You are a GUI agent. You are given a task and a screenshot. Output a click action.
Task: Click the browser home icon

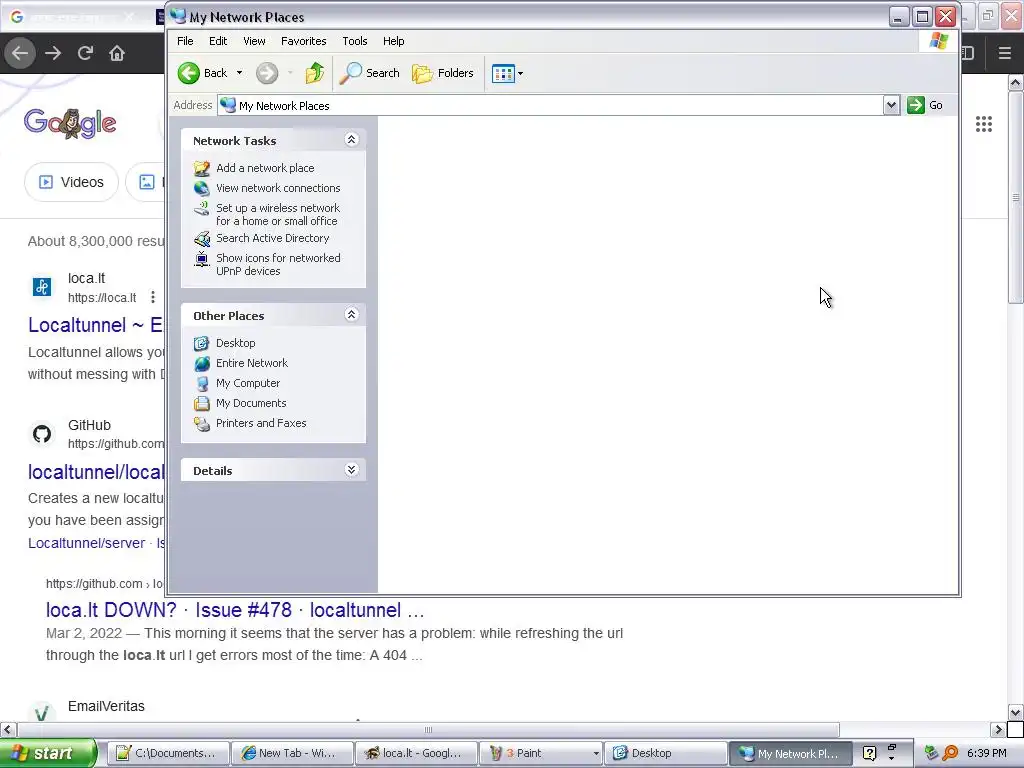click(117, 53)
